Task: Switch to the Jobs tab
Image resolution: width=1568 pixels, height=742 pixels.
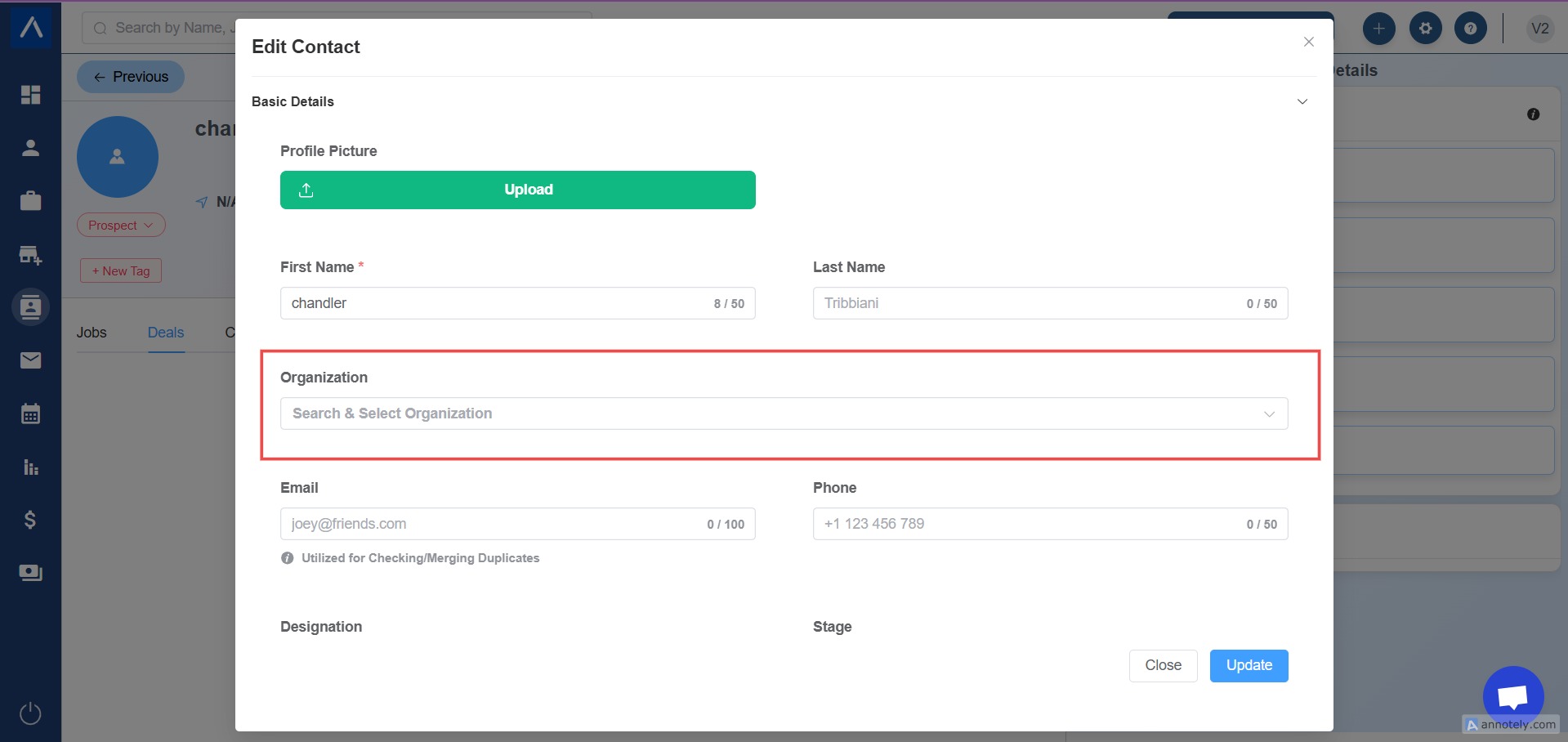Action: [x=92, y=333]
